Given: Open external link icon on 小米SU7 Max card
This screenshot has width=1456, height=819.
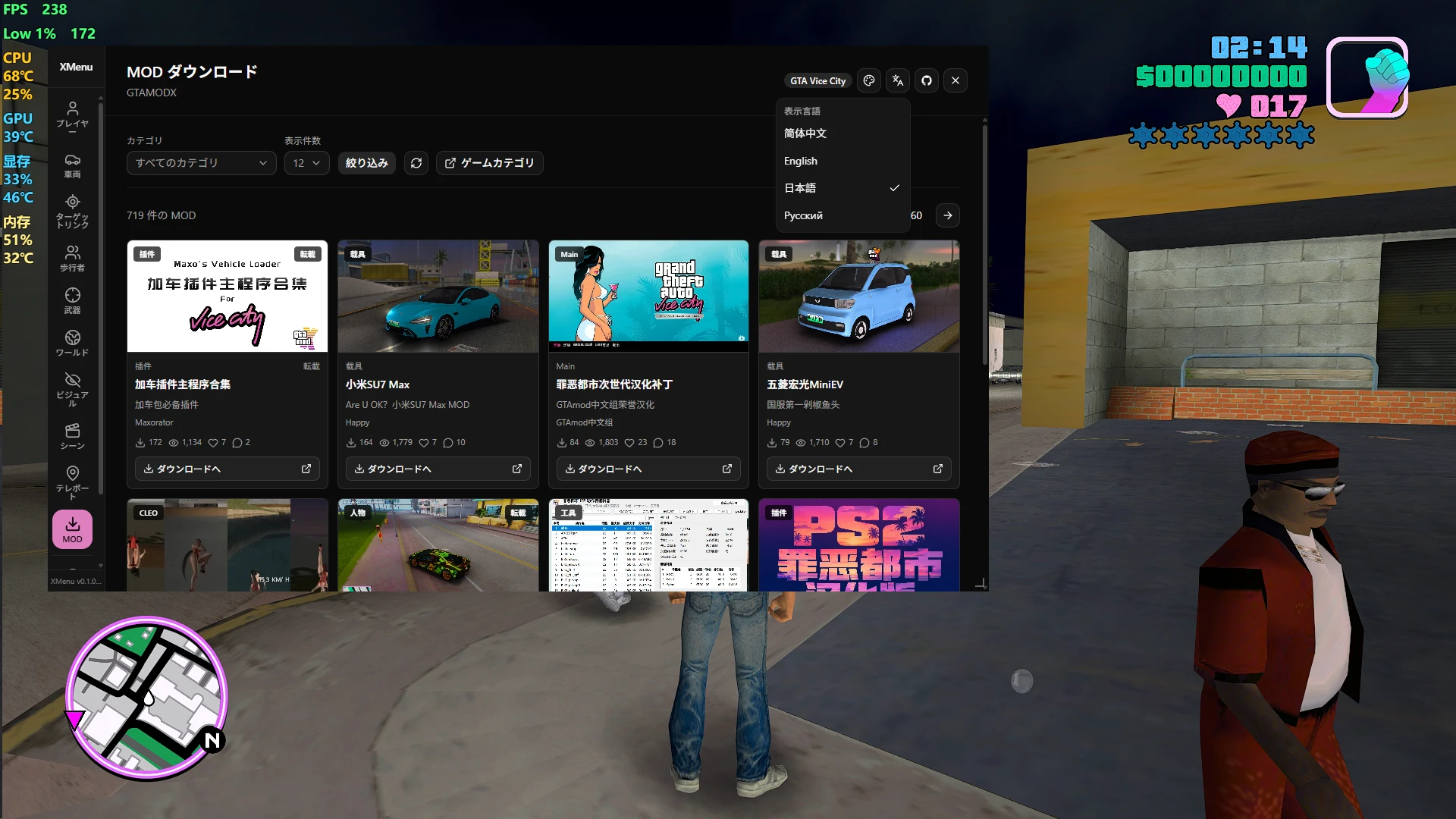Looking at the screenshot, I should (x=517, y=469).
